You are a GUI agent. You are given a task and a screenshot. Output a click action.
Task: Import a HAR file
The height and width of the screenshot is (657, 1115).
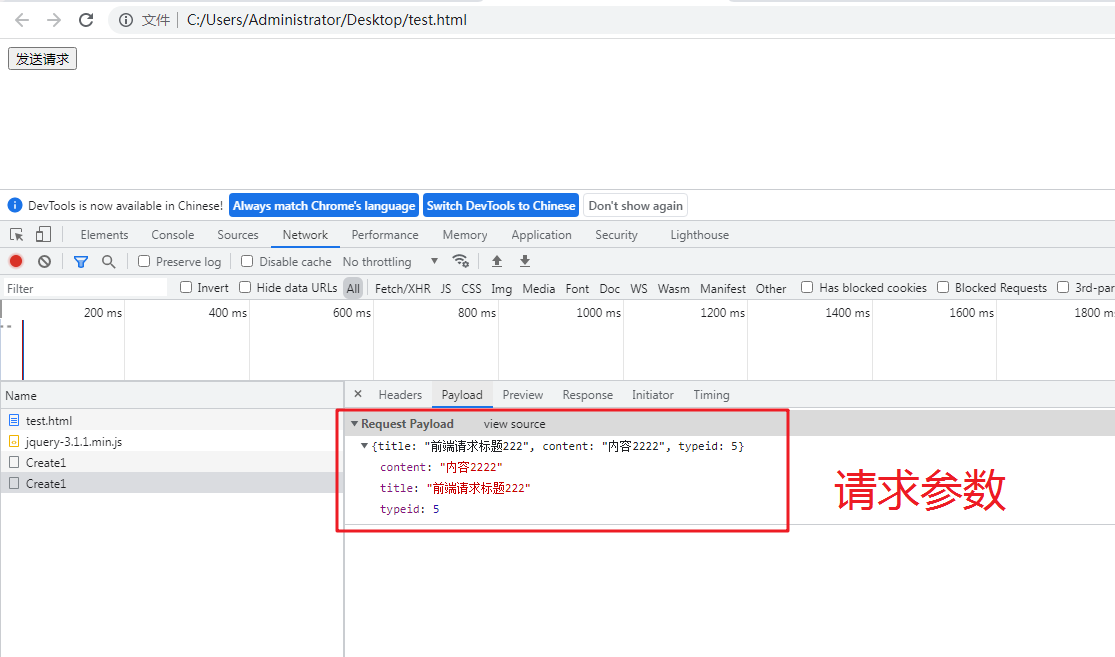point(496,261)
